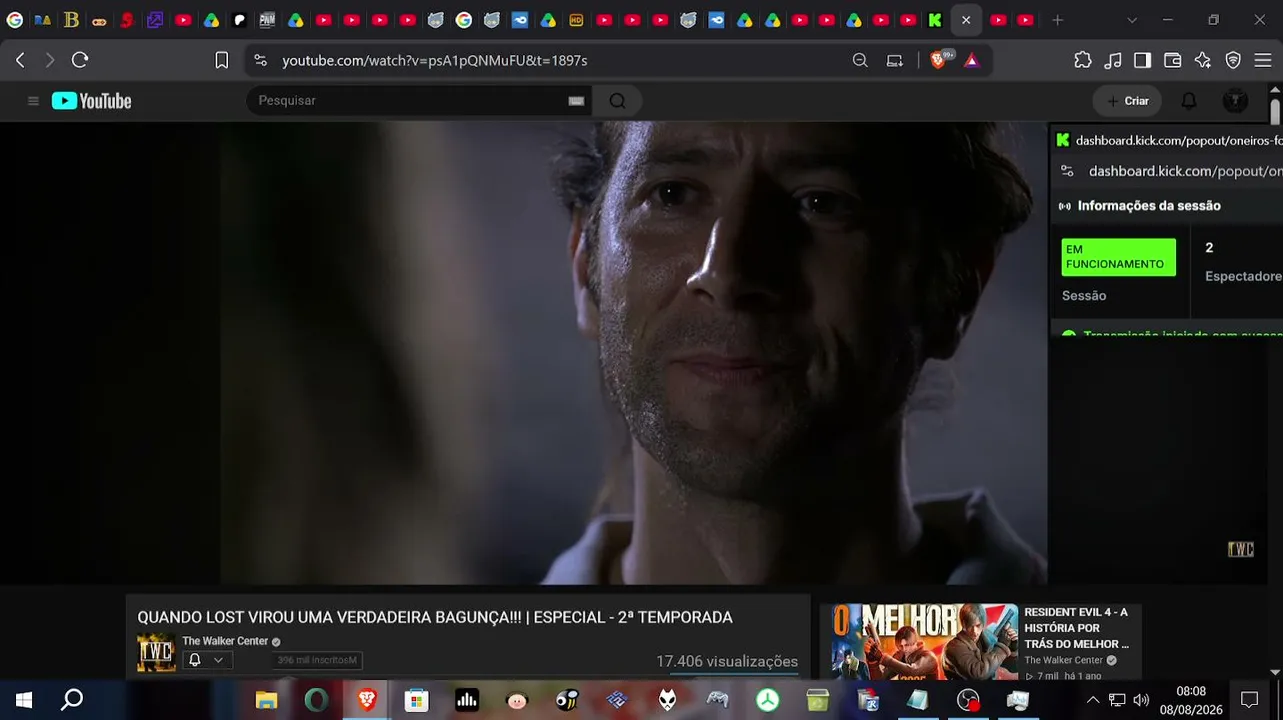The image size is (1283, 720).
Task: Open YouTube notifications bell
Action: click(1189, 101)
